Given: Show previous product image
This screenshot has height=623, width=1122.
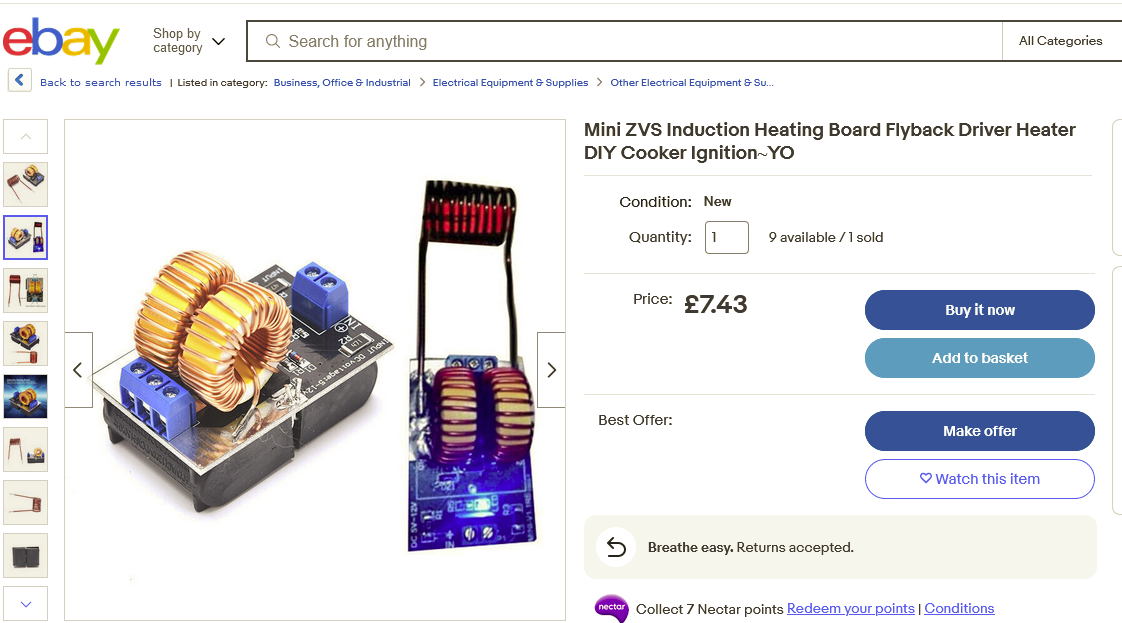Looking at the screenshot, I should point(78,370).
